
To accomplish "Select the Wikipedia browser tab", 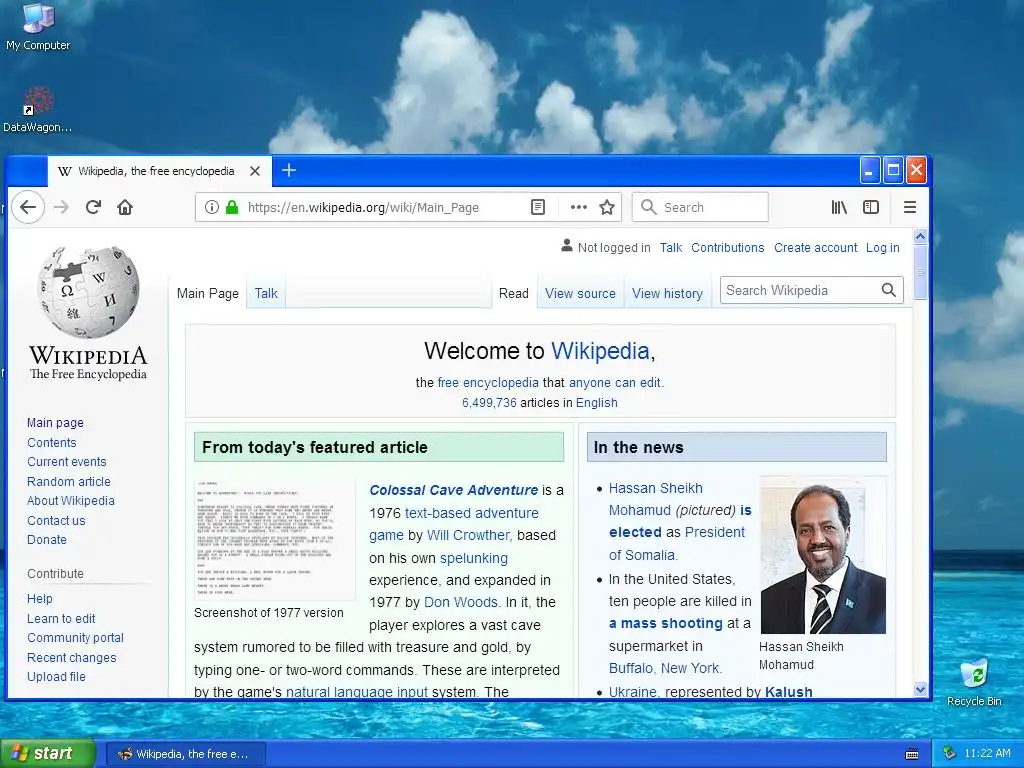I will pos(159,171).
